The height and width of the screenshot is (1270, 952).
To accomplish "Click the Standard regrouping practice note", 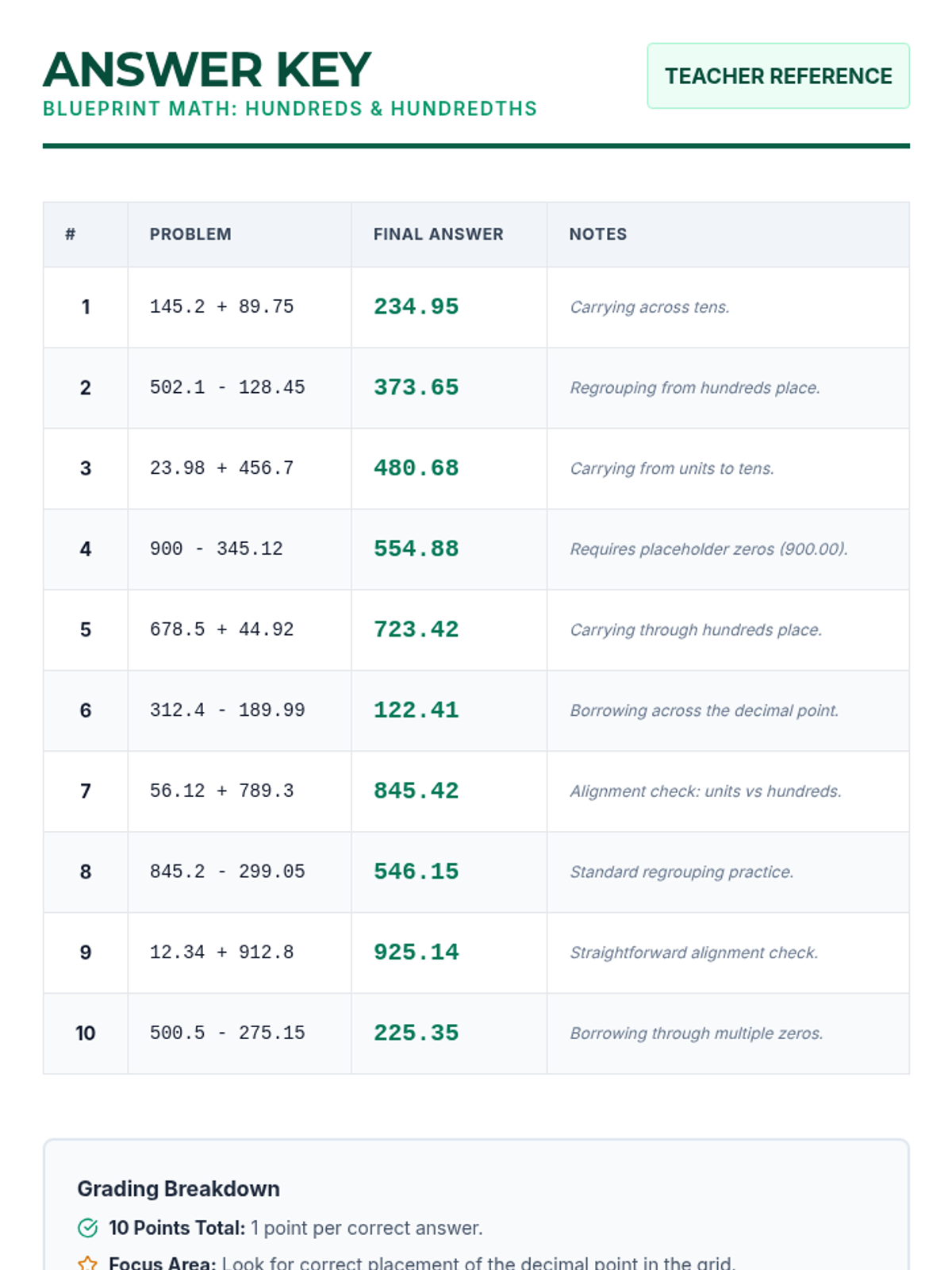I will pyautogui.click(x=681, y=872).
